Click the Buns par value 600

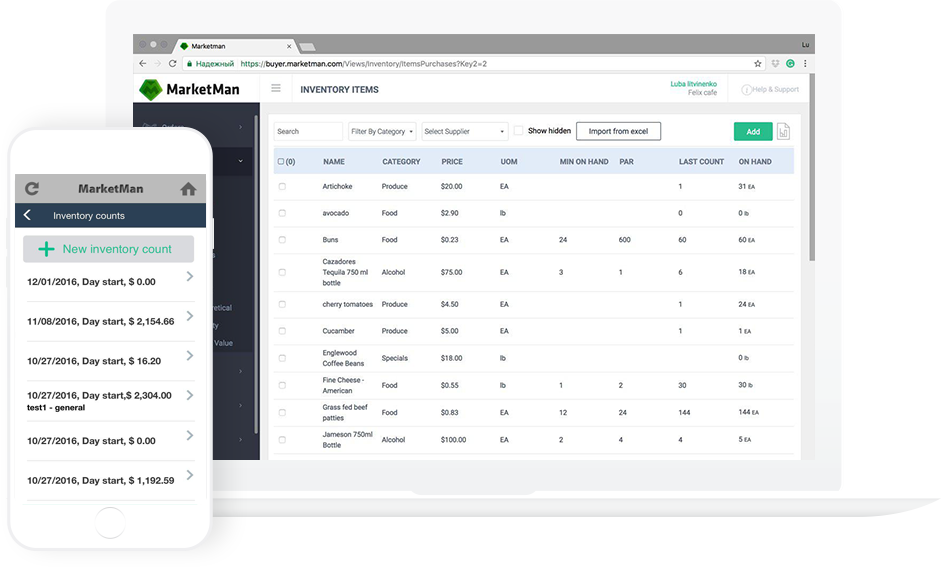[624, 239]
